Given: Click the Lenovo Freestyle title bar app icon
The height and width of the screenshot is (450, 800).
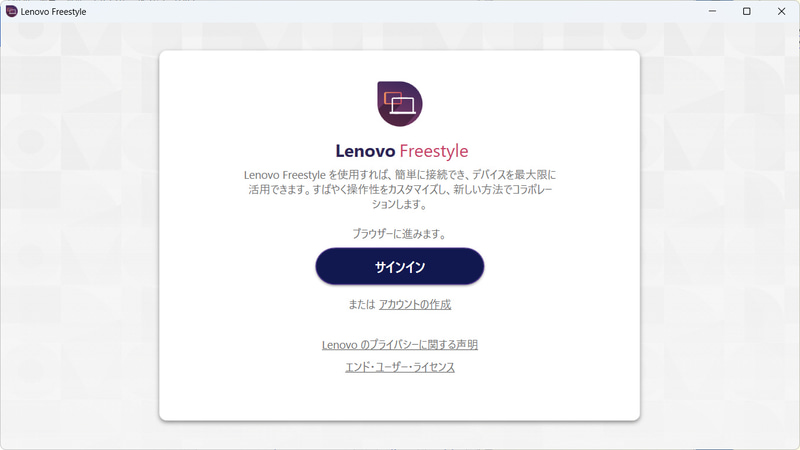Looking at the screenshot, I should click(x=11, y=11).
